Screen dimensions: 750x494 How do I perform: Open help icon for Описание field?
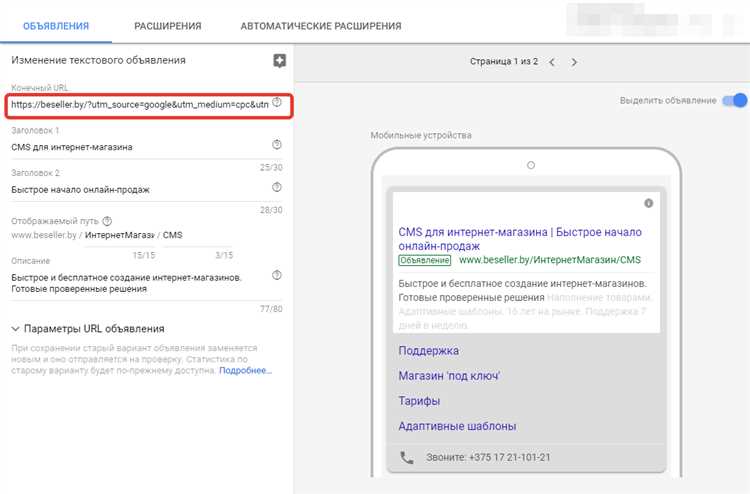(277, 275)
